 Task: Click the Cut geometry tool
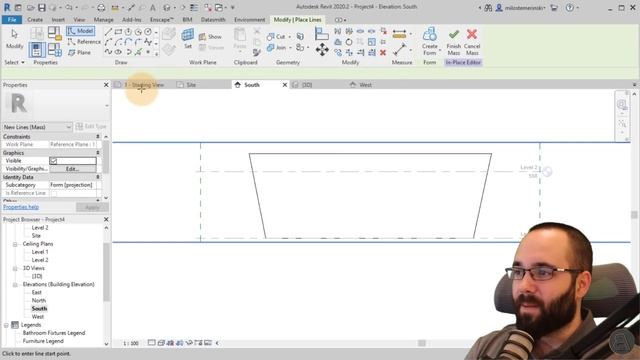point(277,37)
